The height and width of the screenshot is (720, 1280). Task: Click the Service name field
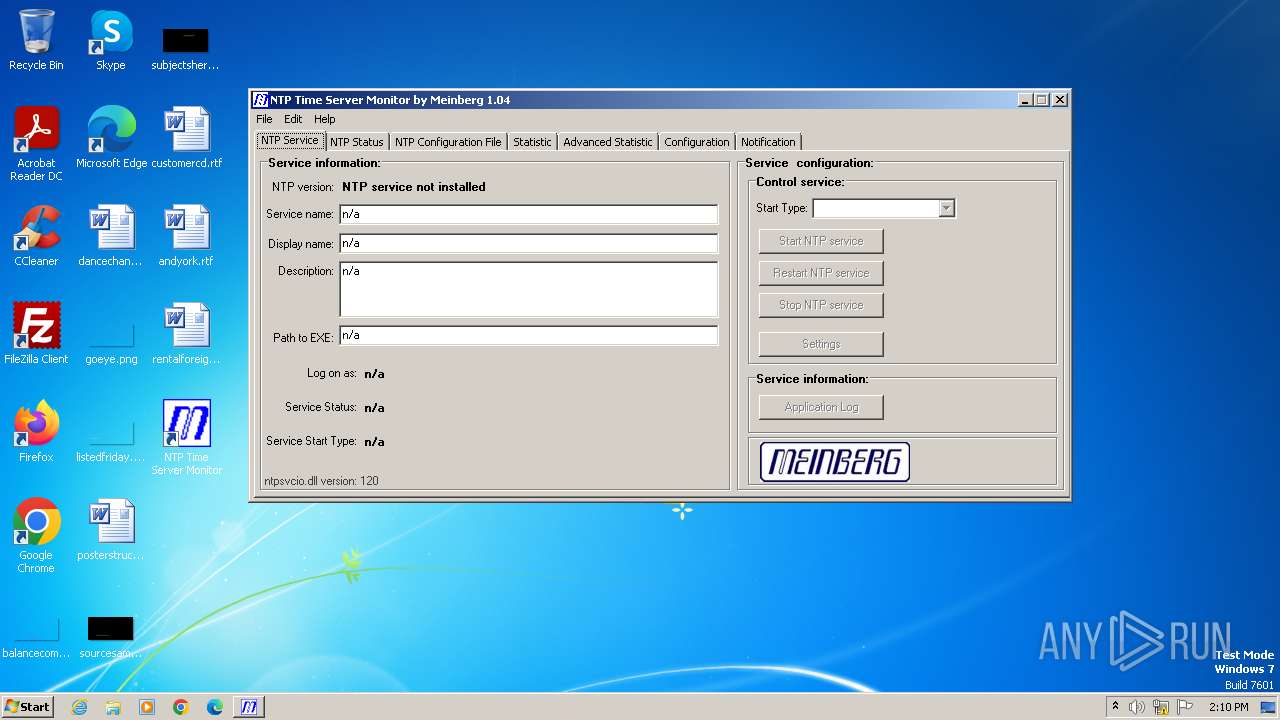pyautogui.click(x=529, y=214)
